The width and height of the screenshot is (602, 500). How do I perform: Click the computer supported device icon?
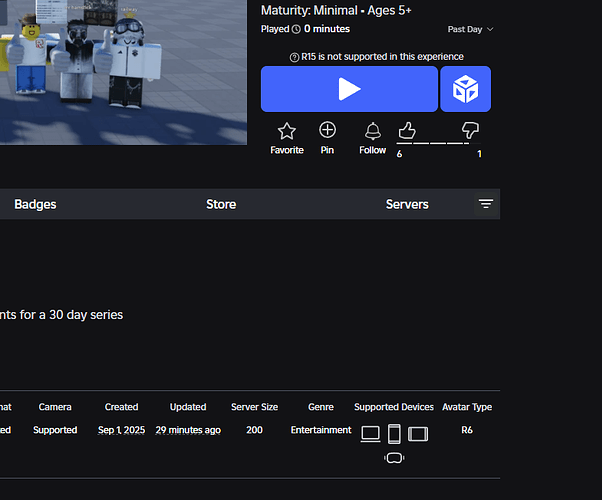(370, 434)
